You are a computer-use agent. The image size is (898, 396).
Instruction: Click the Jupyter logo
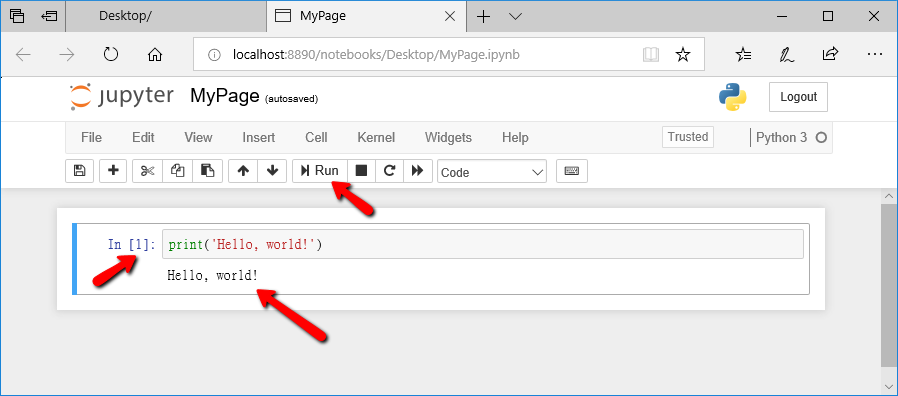pyautogui.click(x=121, y=96)
